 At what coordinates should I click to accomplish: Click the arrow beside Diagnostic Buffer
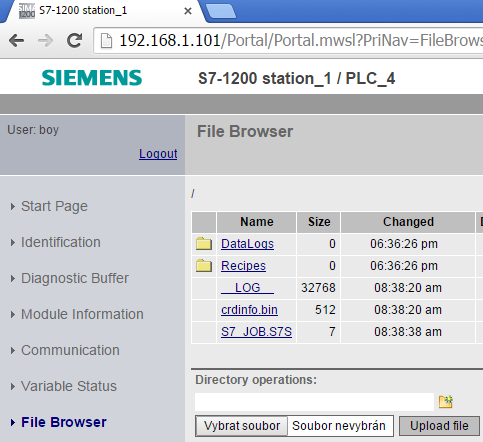[x=13, y=278]
